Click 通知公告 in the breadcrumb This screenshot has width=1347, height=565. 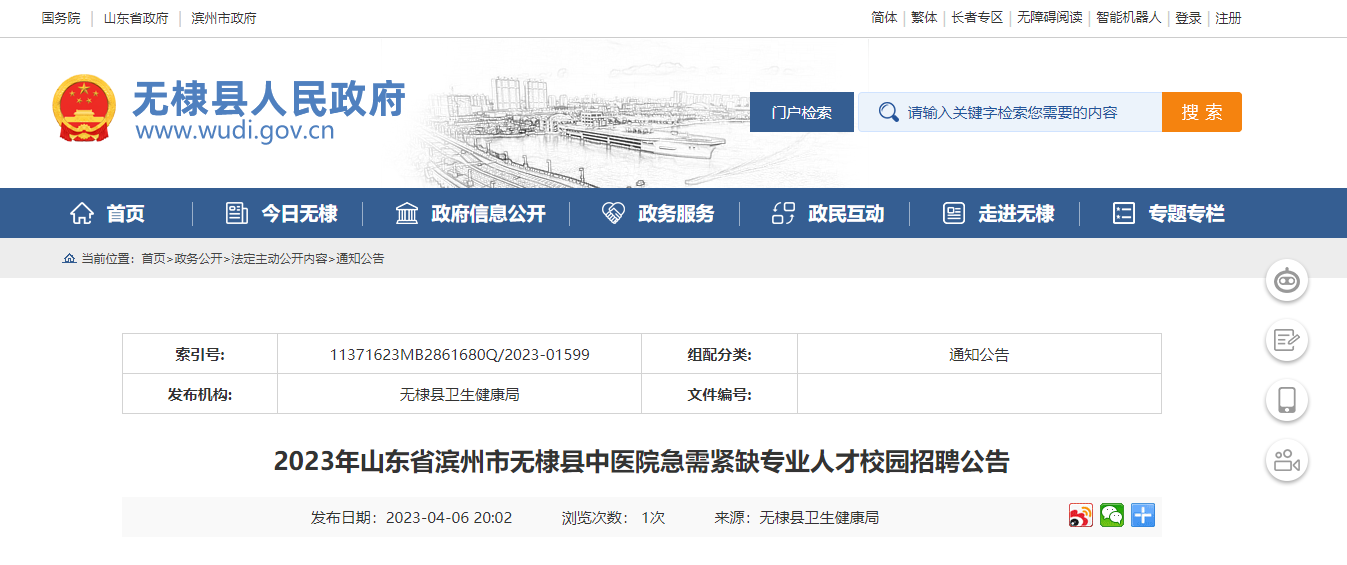[360, 258]
